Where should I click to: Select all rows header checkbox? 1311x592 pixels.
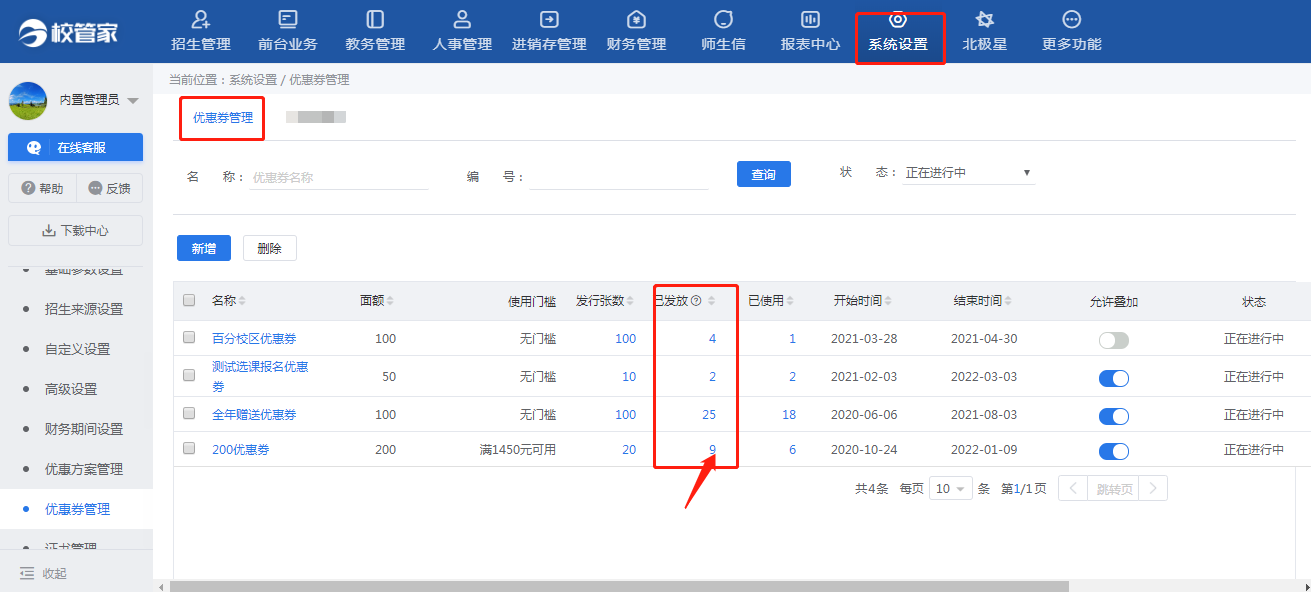(189, 300)
